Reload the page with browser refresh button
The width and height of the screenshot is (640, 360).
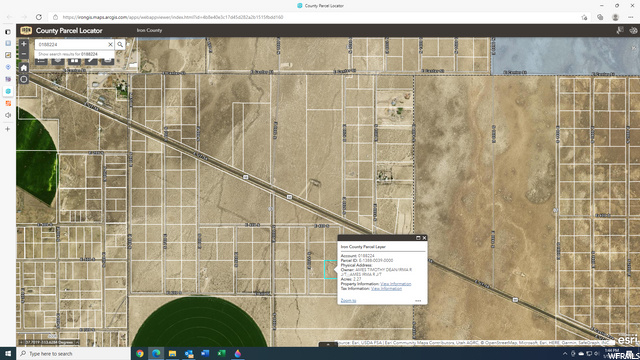39,17
